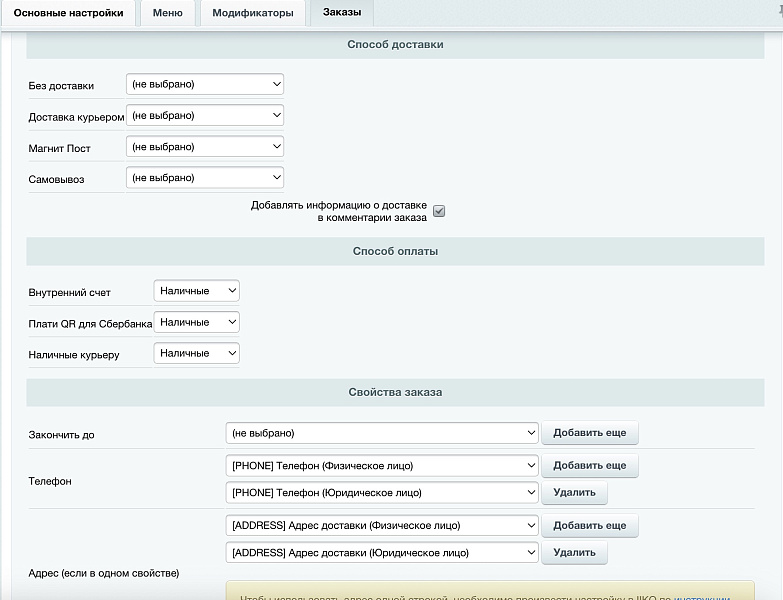The height and width of the screenshot is (600, 783).
Task: Click 'Добавить еще' in Телефон row
Action: (589, 466)
